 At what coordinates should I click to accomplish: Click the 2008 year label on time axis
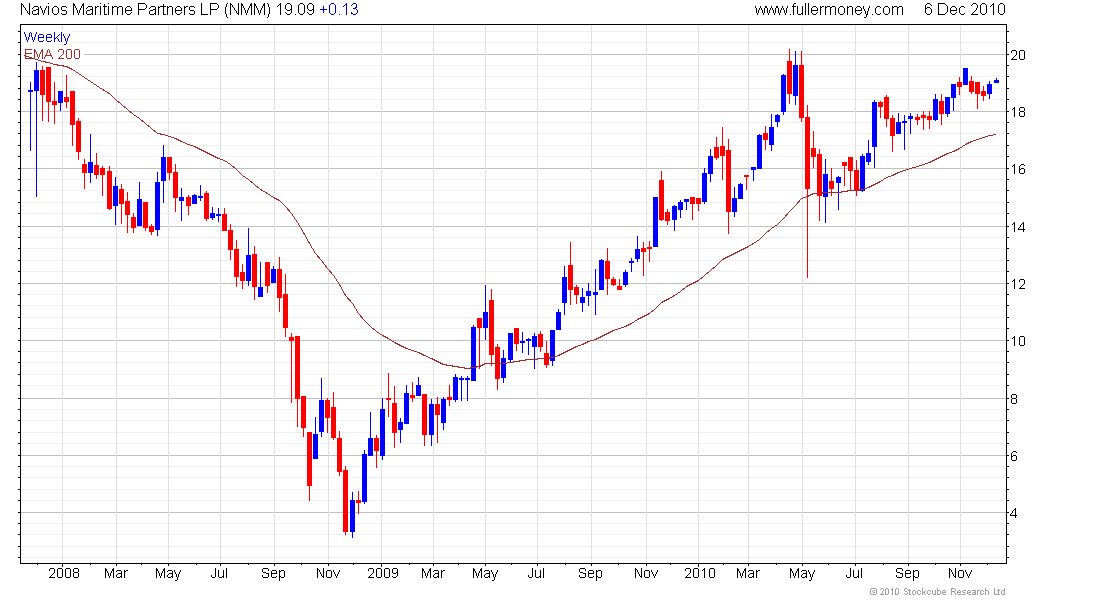64,573
